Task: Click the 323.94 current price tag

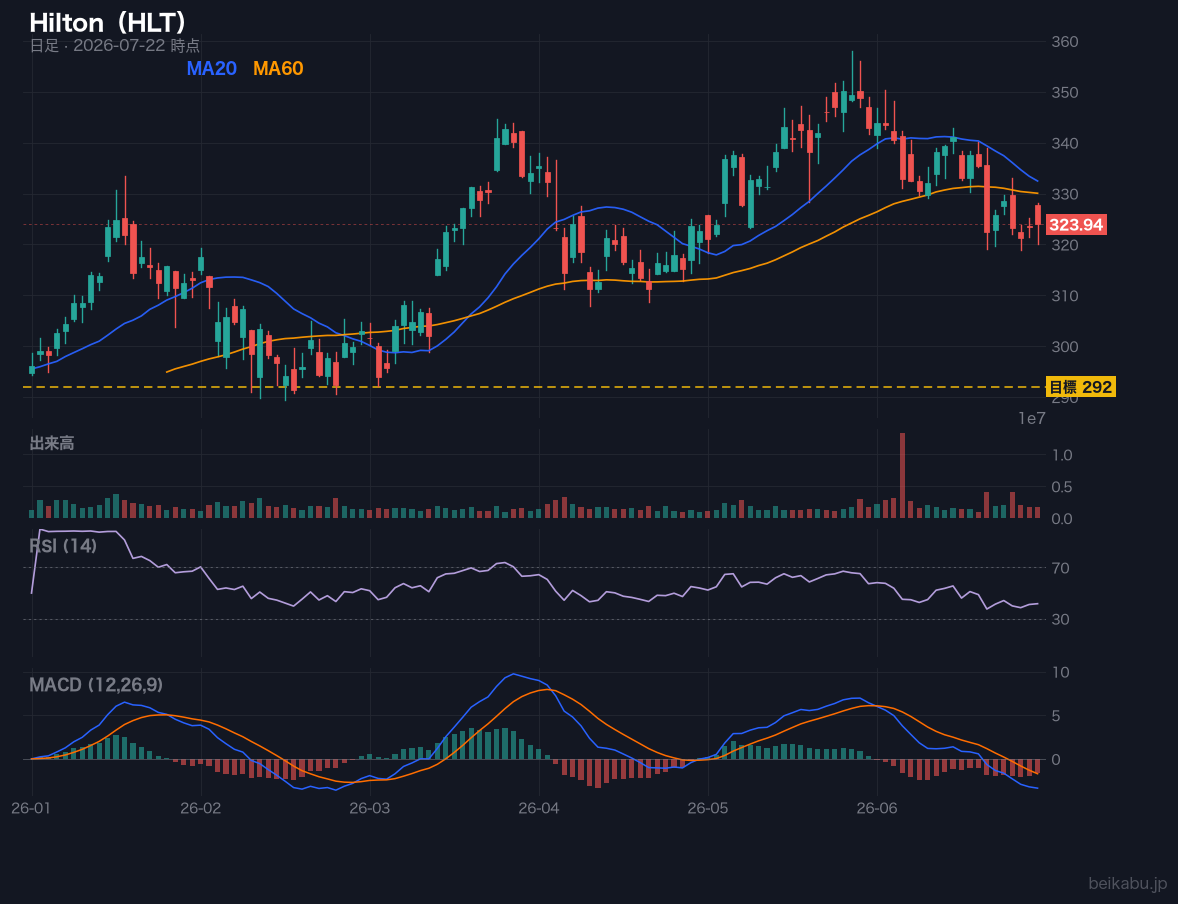Action: [x=1076, y=225]
